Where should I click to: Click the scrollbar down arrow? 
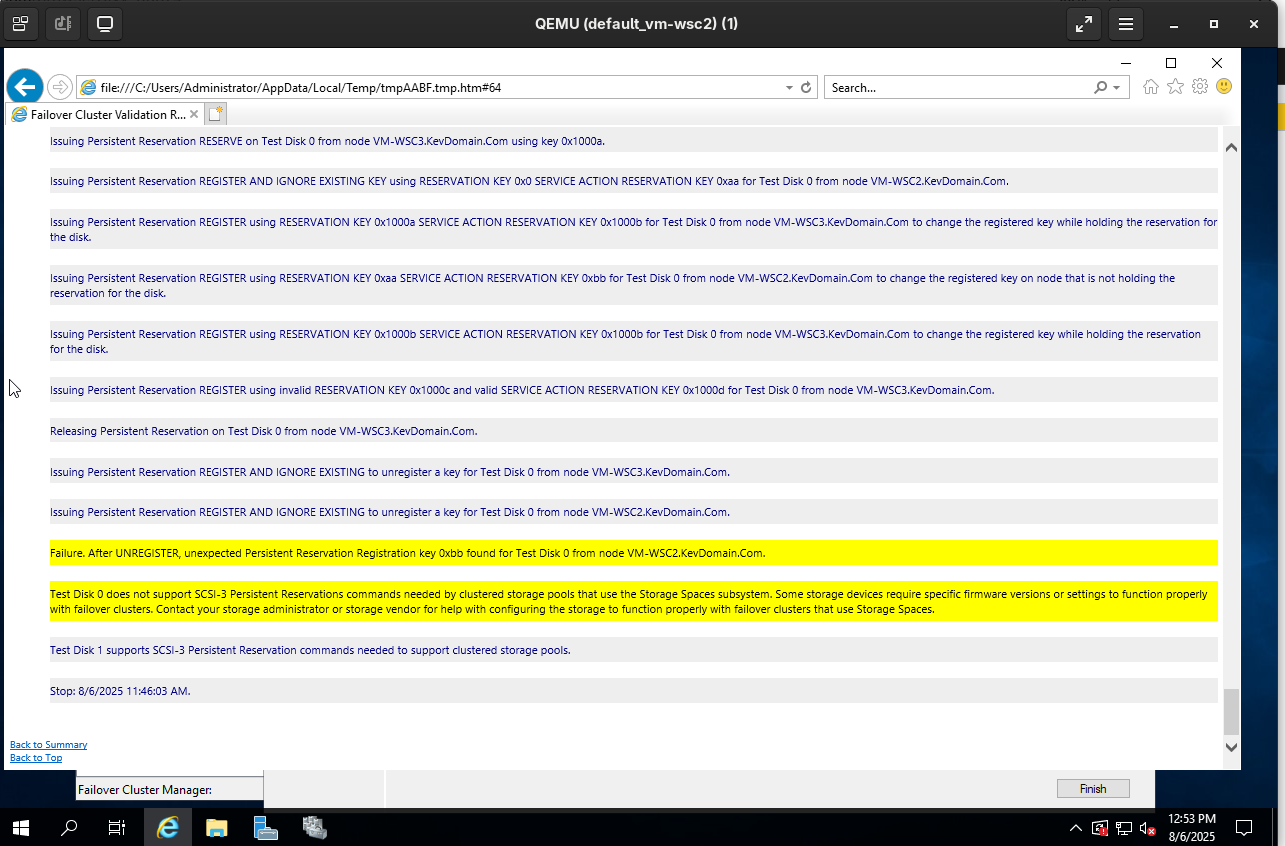[x=1231, y=747]
